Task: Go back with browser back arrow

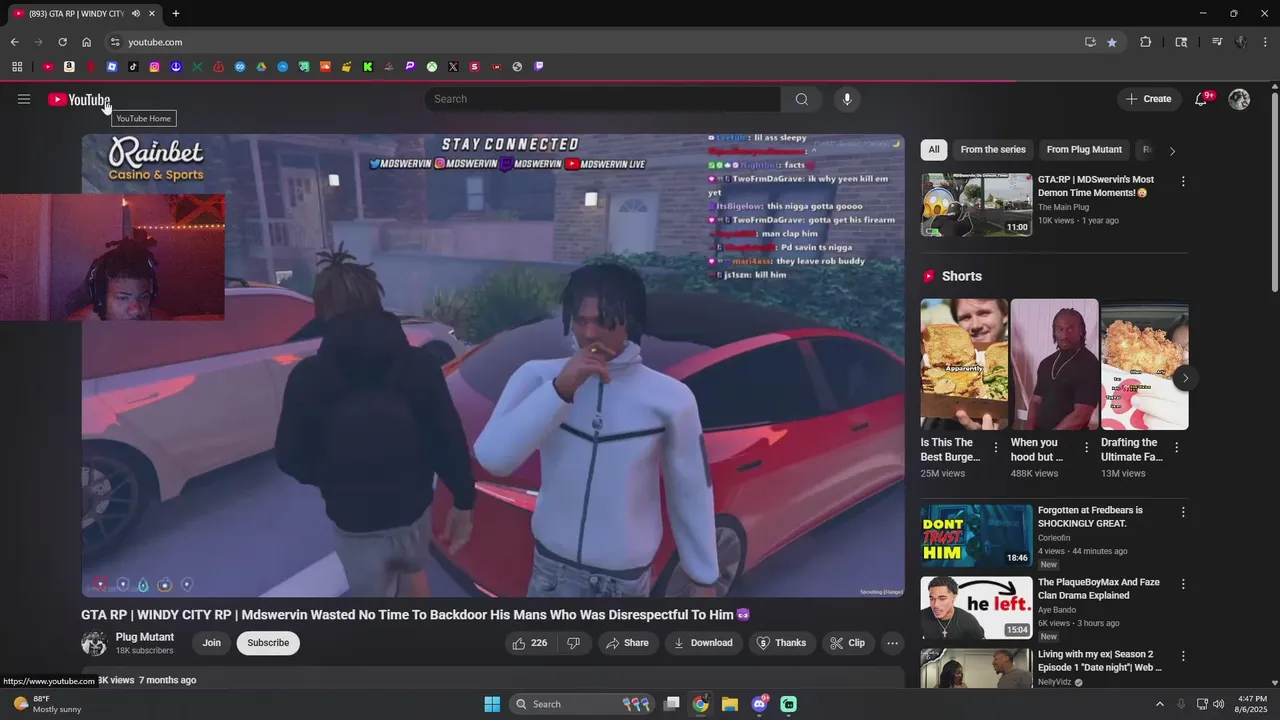Action: (15, 42)
